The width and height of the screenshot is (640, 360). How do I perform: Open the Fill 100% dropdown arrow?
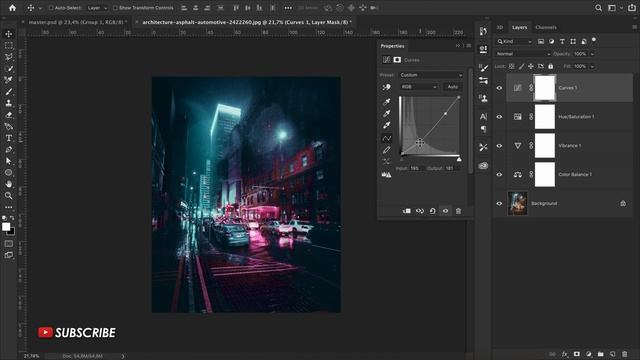click(592, 66)
